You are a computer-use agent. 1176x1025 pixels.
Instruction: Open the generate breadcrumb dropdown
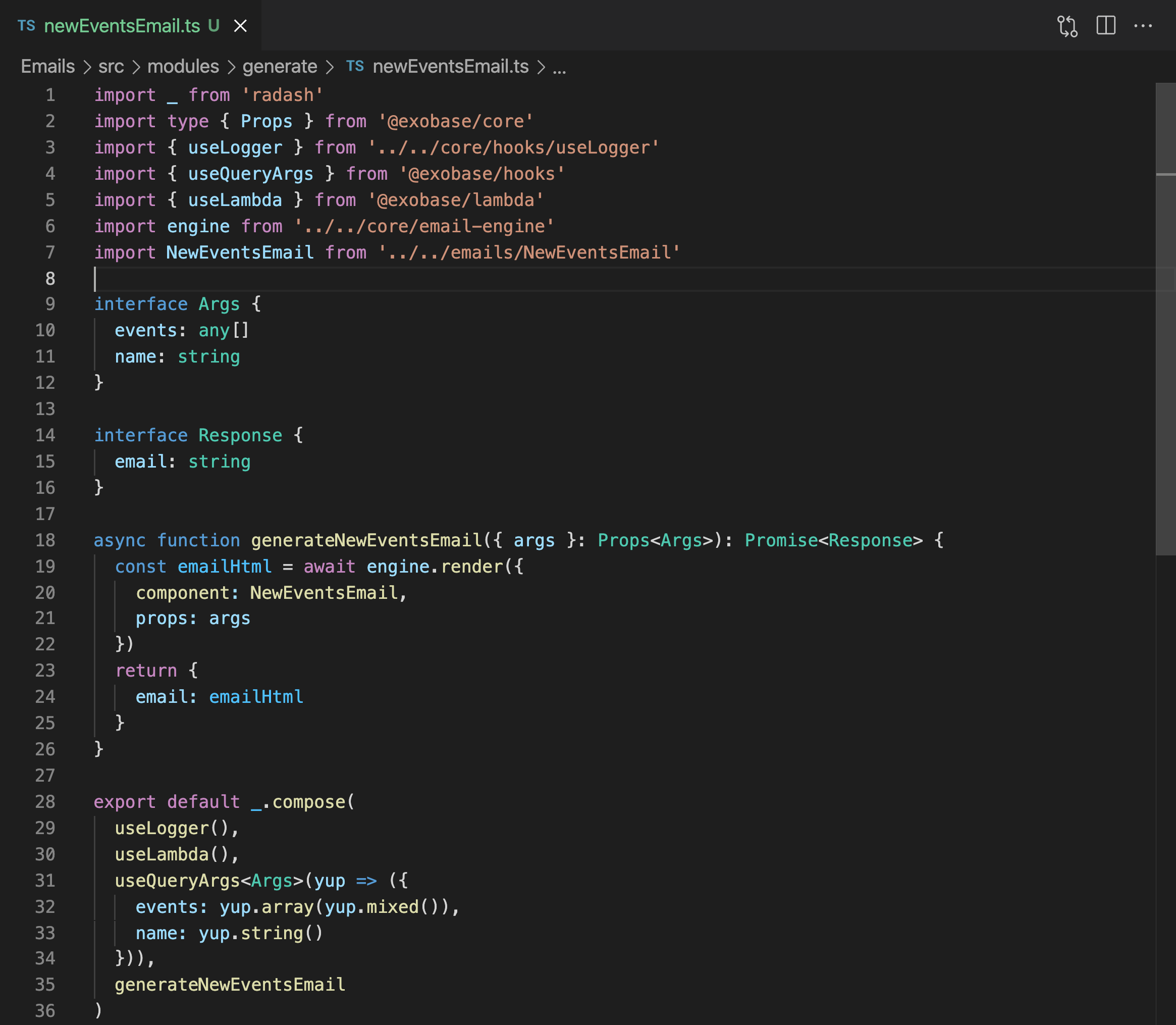[x=280, y=66]
